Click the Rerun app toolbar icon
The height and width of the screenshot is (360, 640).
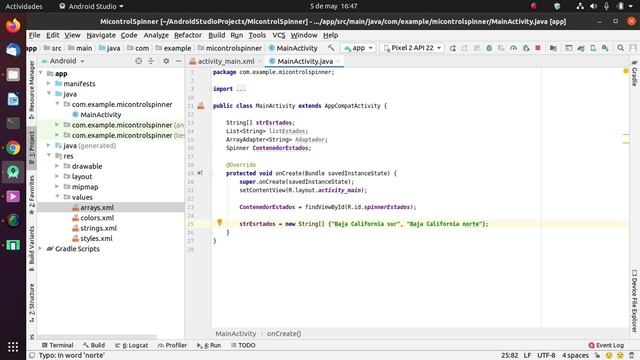click(x=452, y=48)
